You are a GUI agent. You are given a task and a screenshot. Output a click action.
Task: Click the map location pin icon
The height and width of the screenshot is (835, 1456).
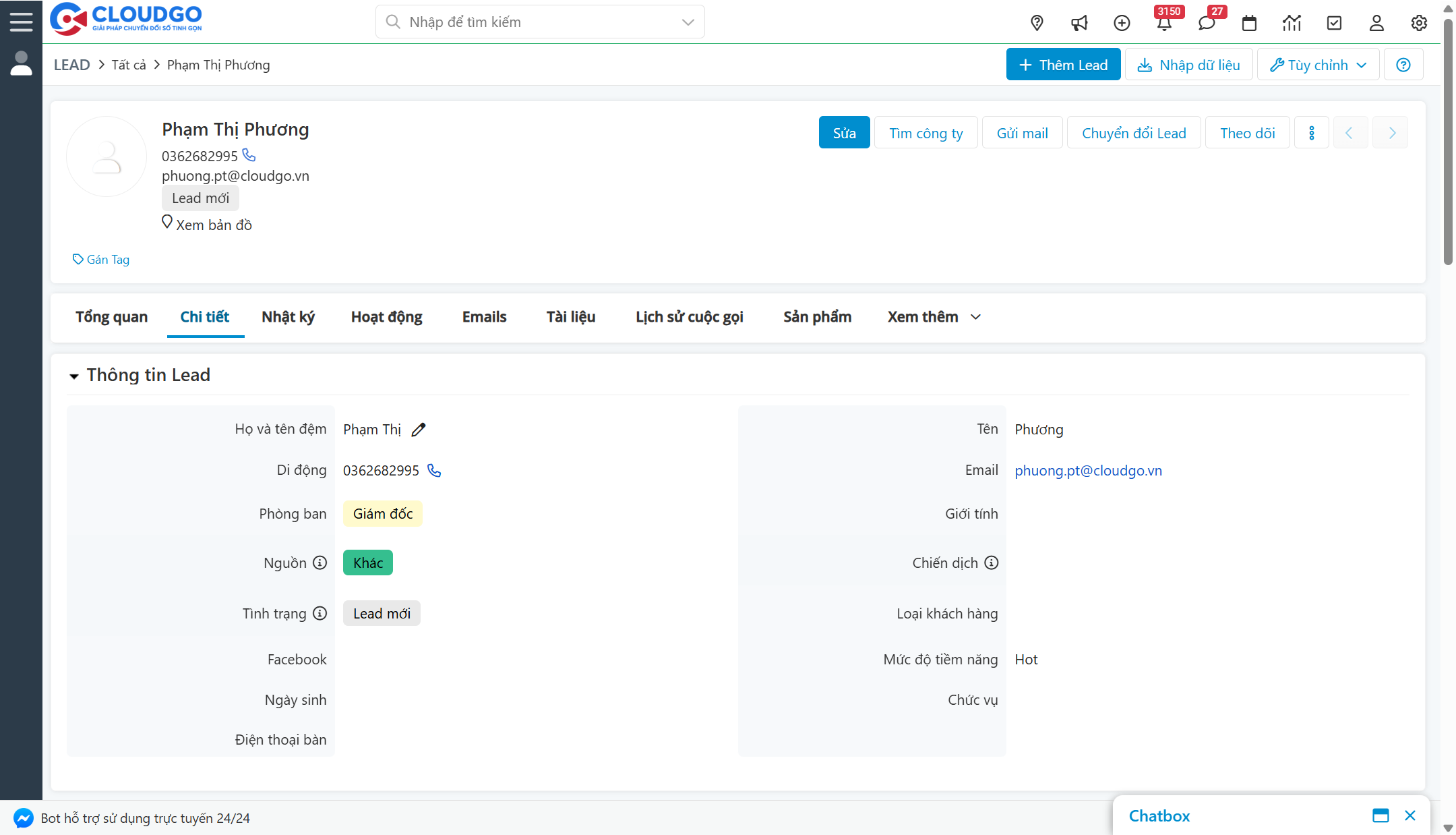[x=1037, y=23]
